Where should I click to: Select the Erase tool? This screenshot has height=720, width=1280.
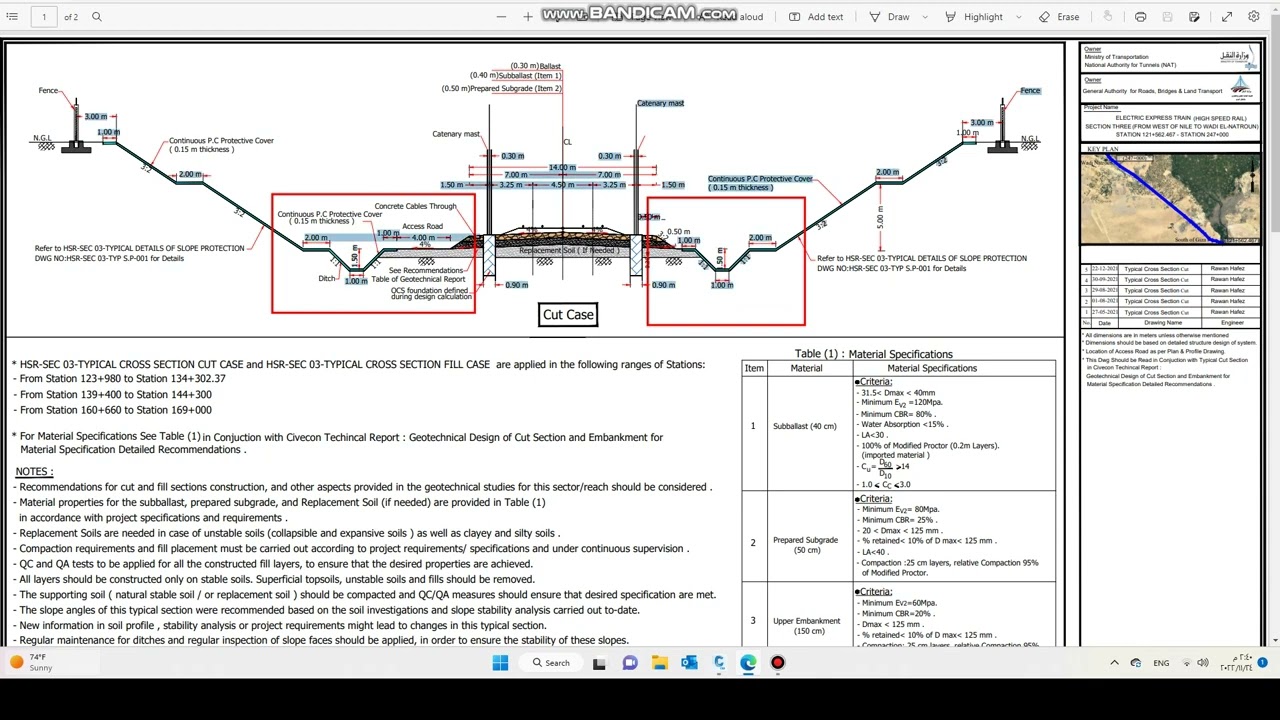tap(1059, 17)
